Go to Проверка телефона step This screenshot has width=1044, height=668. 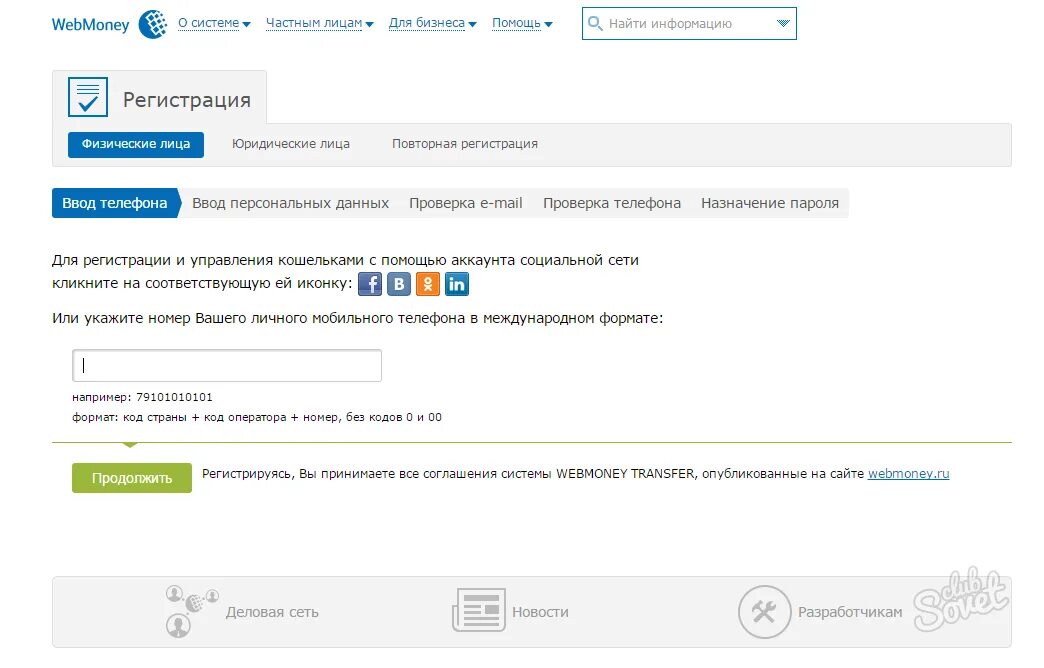click(x=612, y=203)
